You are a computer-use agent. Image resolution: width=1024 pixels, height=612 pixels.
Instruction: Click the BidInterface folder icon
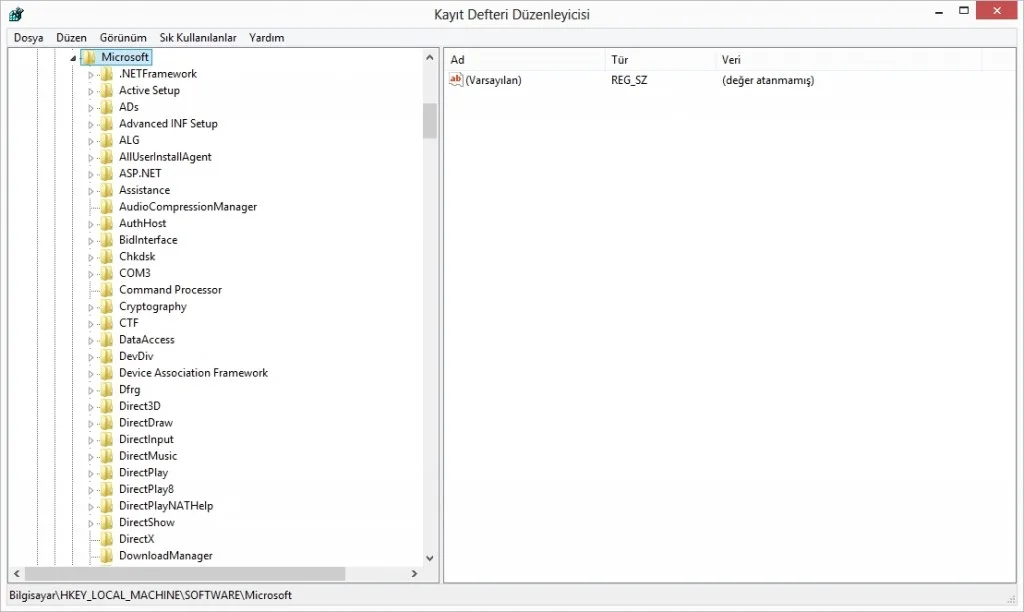pyautogui.click(x=106, y=240)
